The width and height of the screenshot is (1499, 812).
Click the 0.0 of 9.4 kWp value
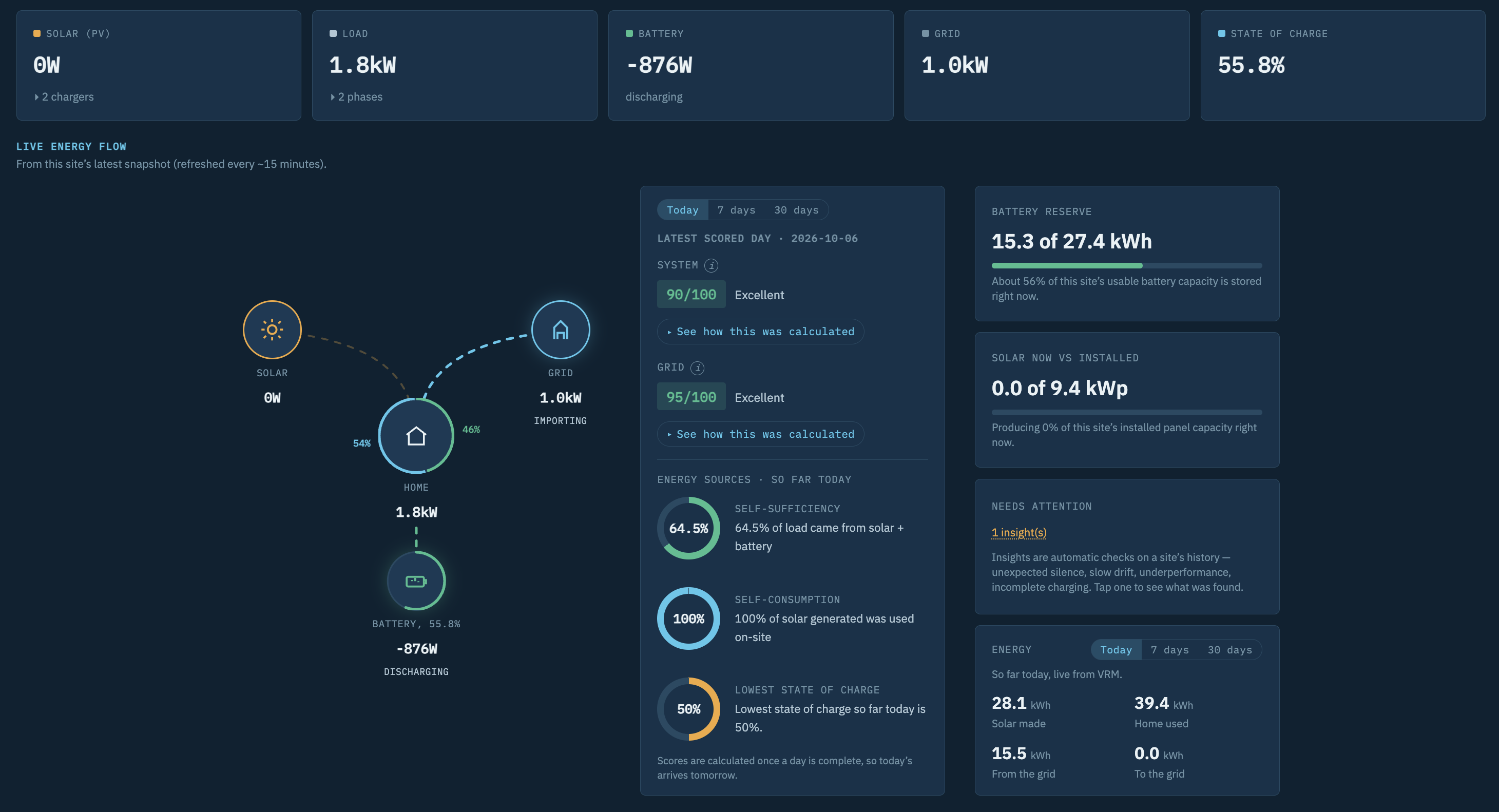coord(1060,388)
